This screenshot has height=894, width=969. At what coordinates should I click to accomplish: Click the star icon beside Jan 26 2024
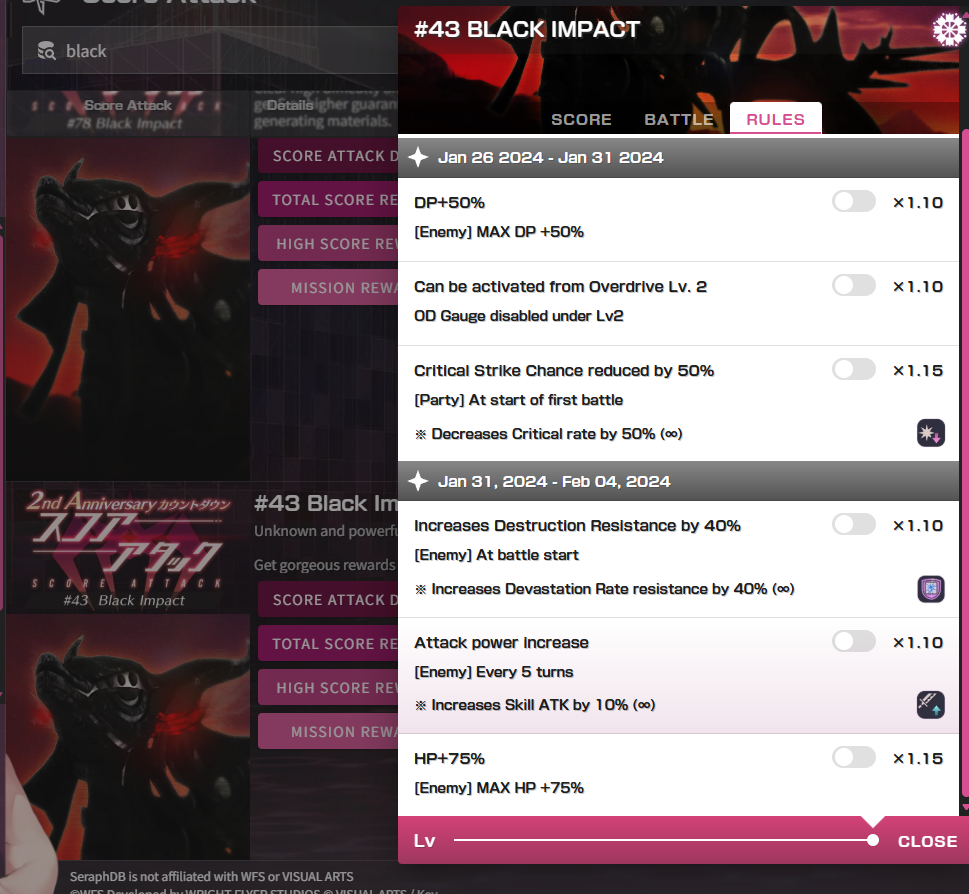pyautogui.click(x=418, y=157)
